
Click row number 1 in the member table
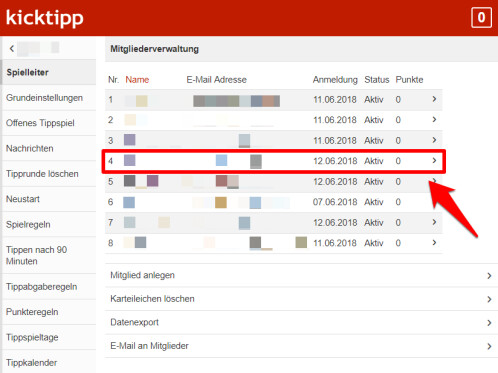111,100
